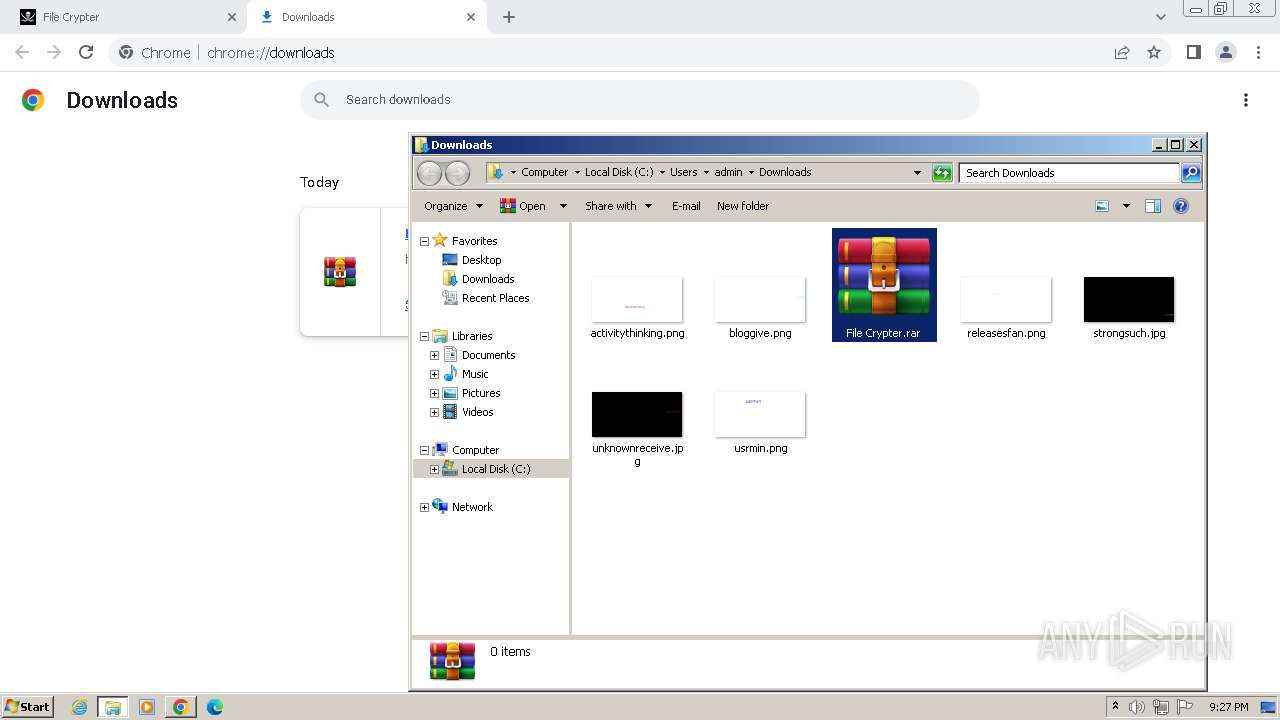
Task: Click Chrome's back arrow
Action: pyautogui.click(x=22, y=52)
